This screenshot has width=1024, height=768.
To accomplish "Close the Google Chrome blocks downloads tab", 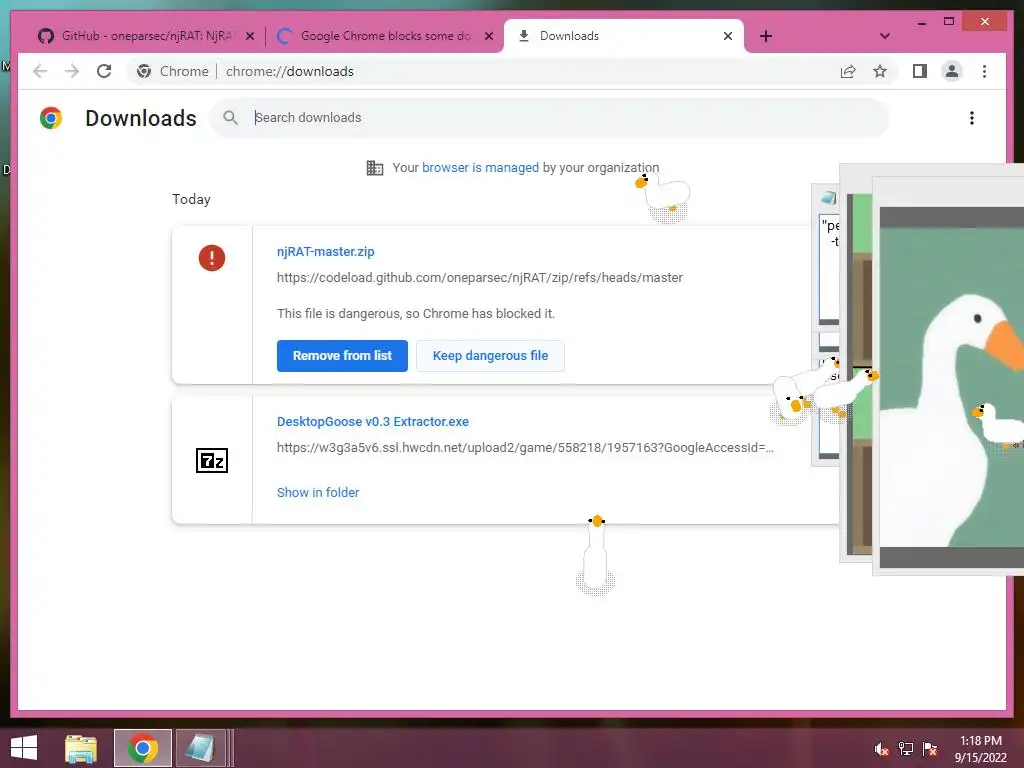I will pyautogui.click(x=488, y=36).
